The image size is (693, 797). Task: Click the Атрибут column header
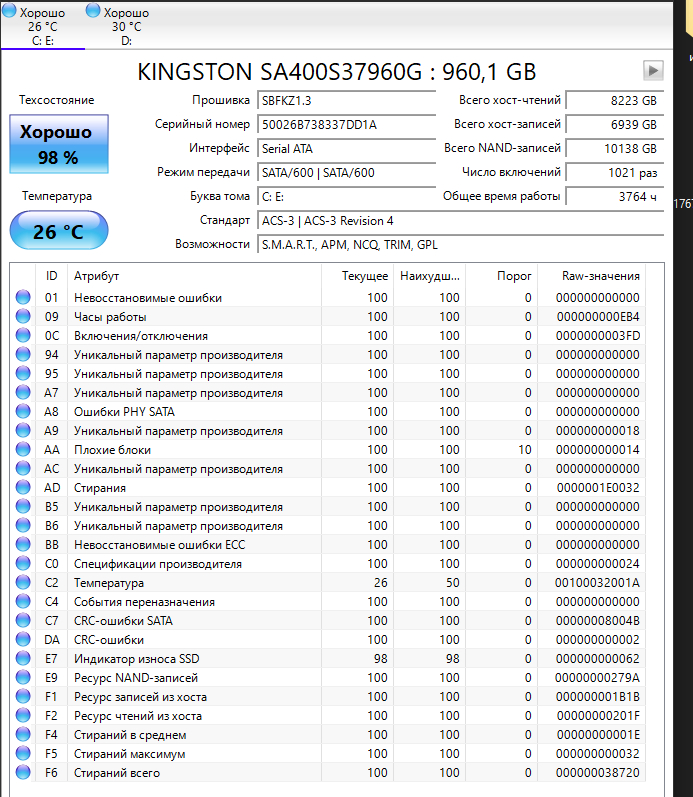click(x=195, y=276)
